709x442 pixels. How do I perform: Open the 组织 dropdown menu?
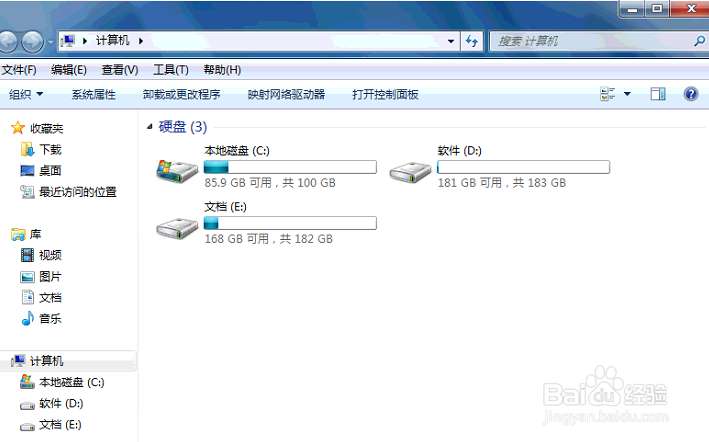click(x=26, y=94)
